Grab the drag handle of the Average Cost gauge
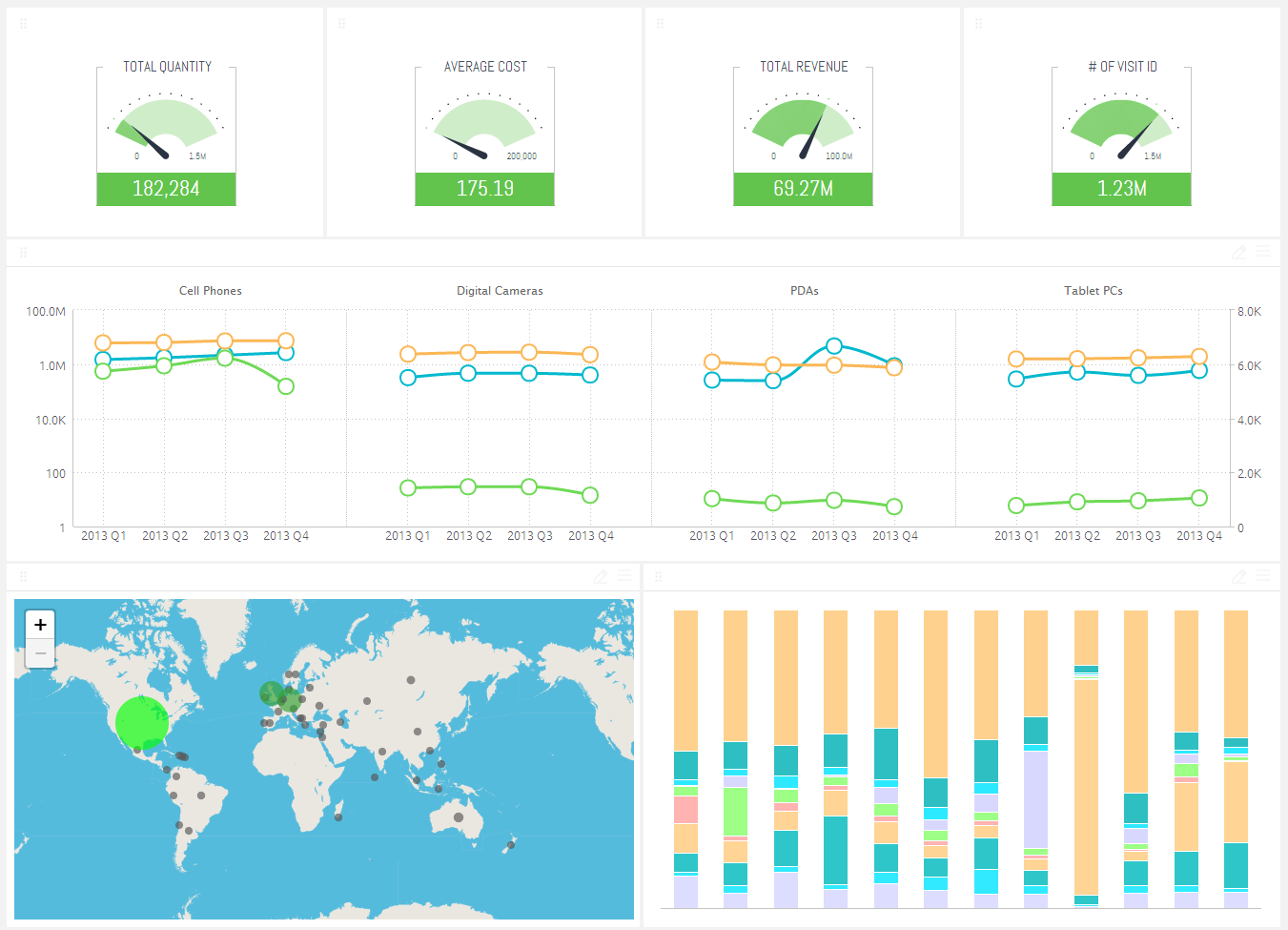1288x930 pixels. point(340,22)
